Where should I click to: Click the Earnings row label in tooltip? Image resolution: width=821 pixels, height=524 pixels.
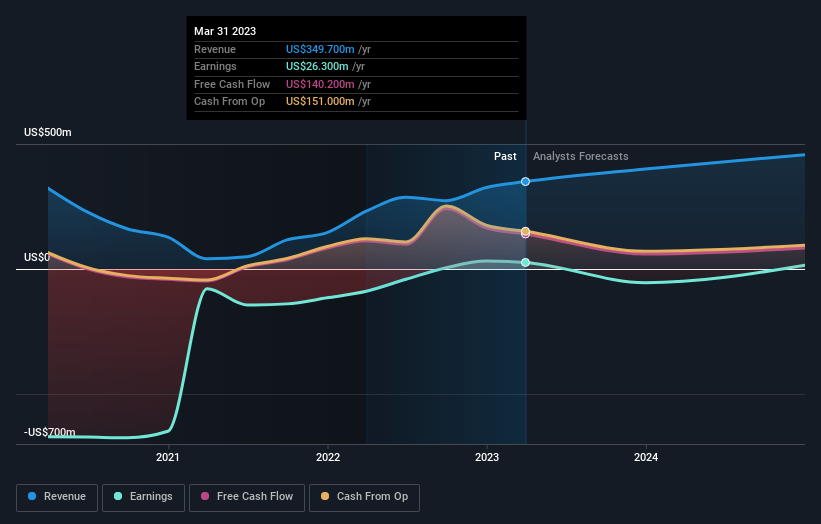tap(215, 66)
